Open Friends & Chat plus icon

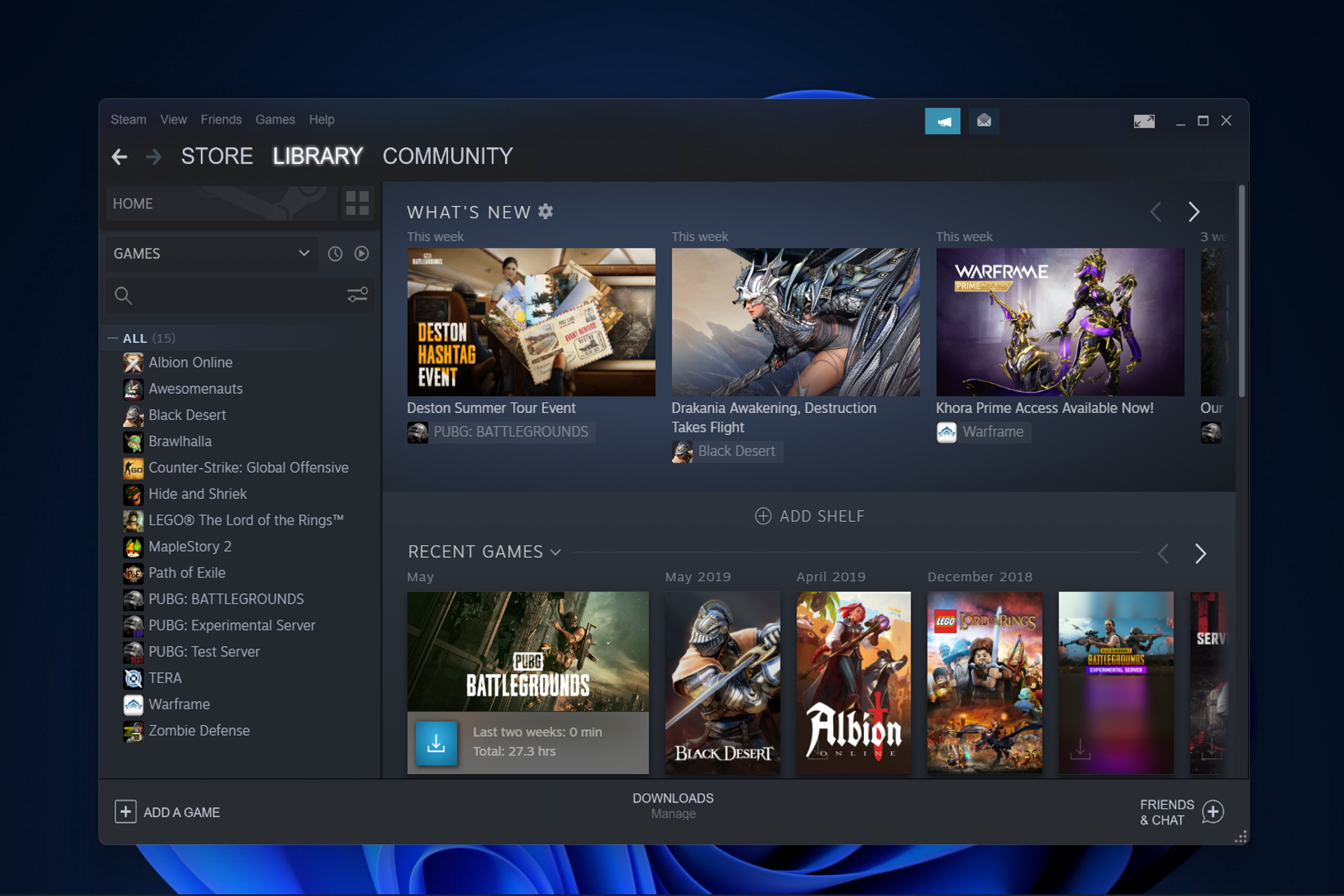point(1212,812)
